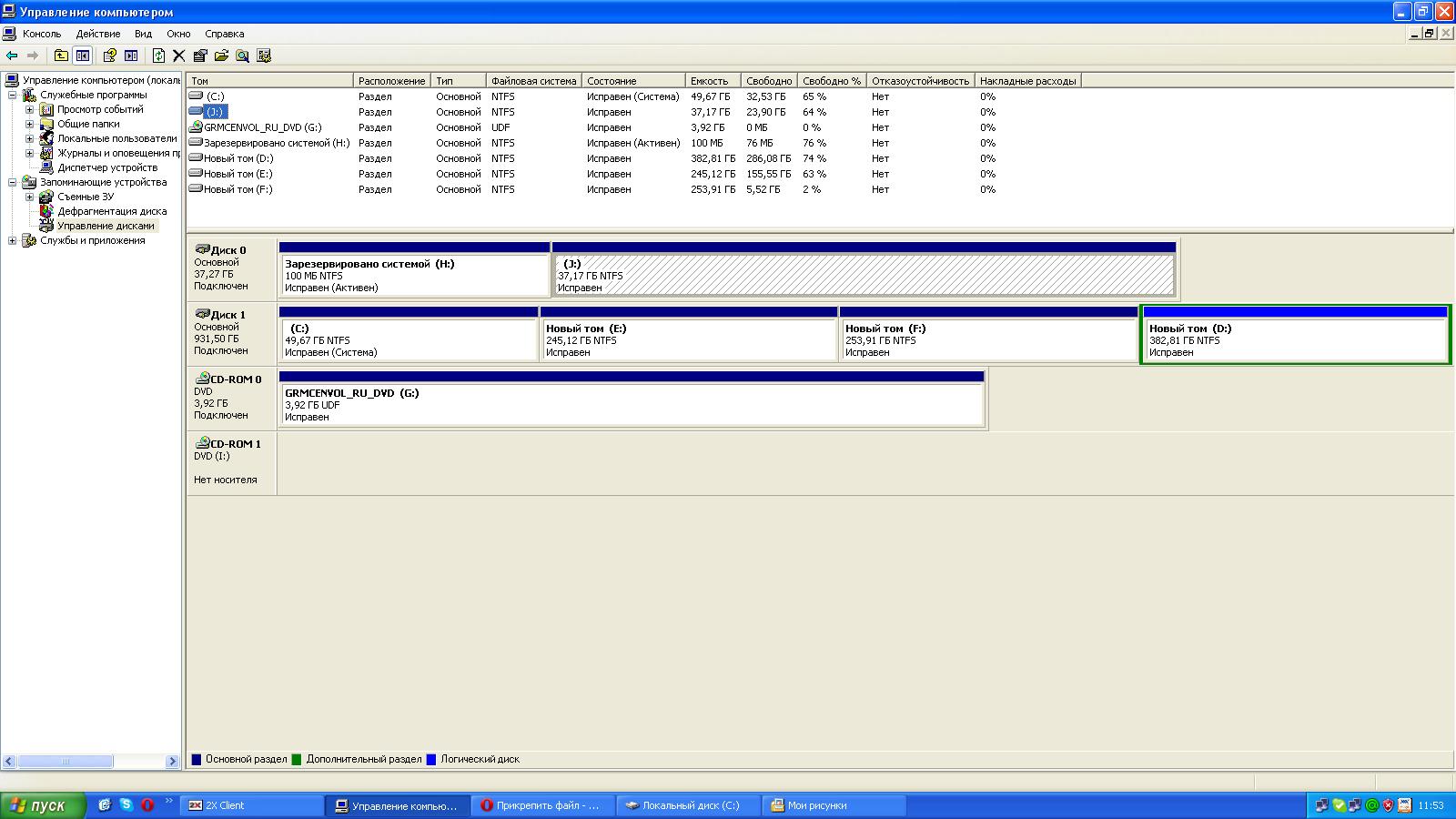Select the (J:) partition on Диск 0

(864, 269)
